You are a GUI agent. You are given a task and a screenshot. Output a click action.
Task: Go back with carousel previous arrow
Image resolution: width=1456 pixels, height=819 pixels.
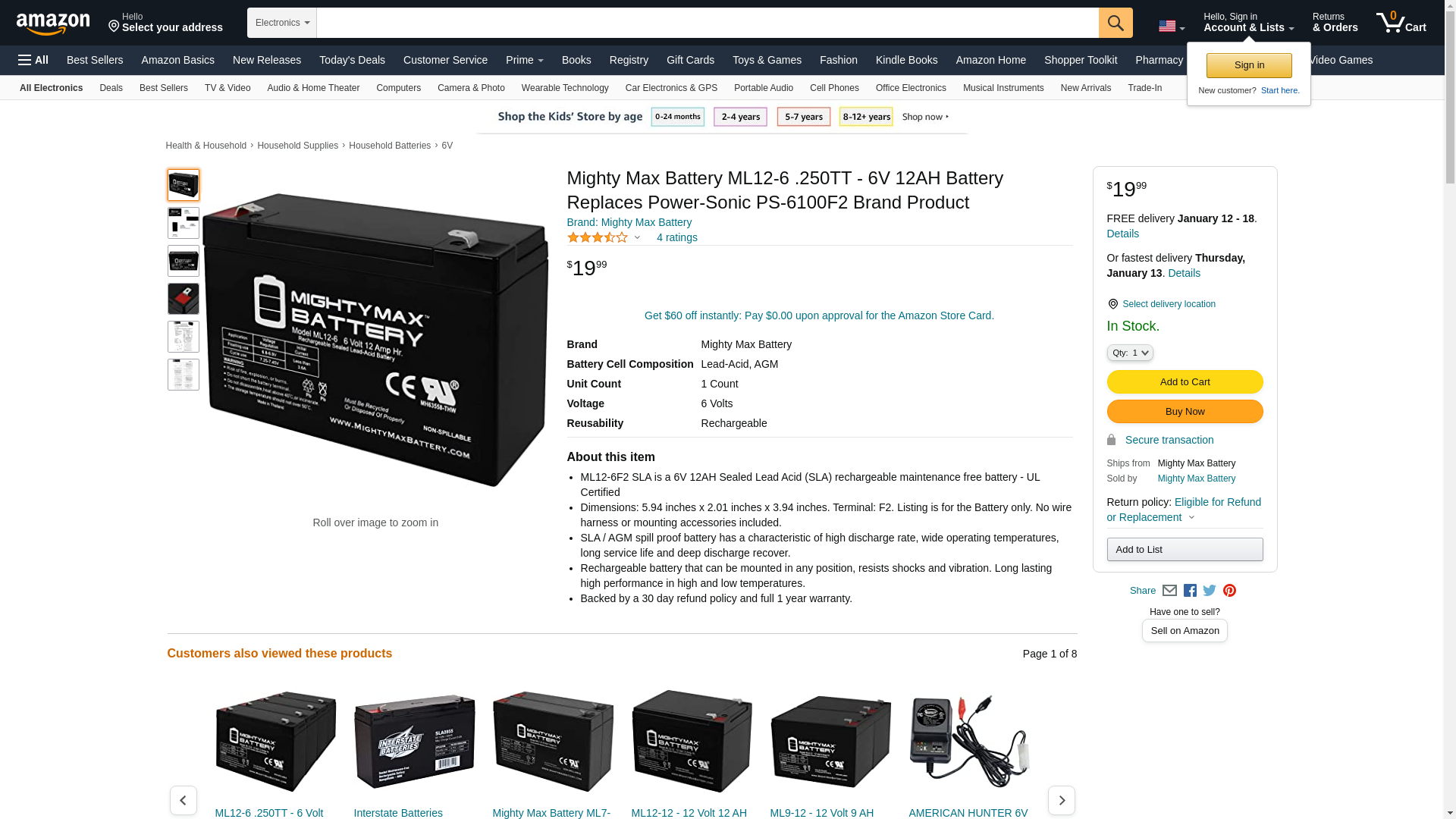click(183, 800)
